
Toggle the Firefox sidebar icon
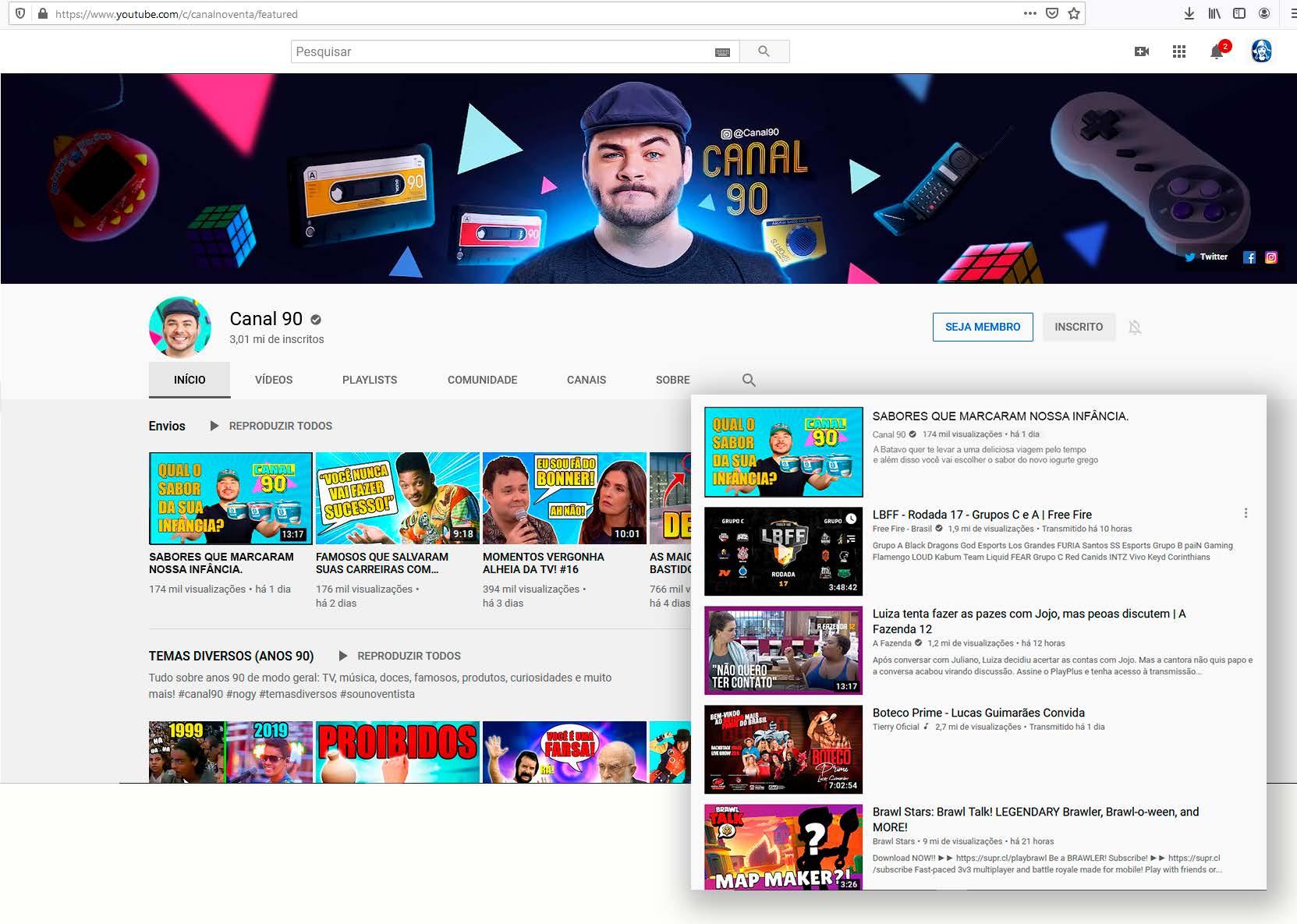[x=1239, y=13]
